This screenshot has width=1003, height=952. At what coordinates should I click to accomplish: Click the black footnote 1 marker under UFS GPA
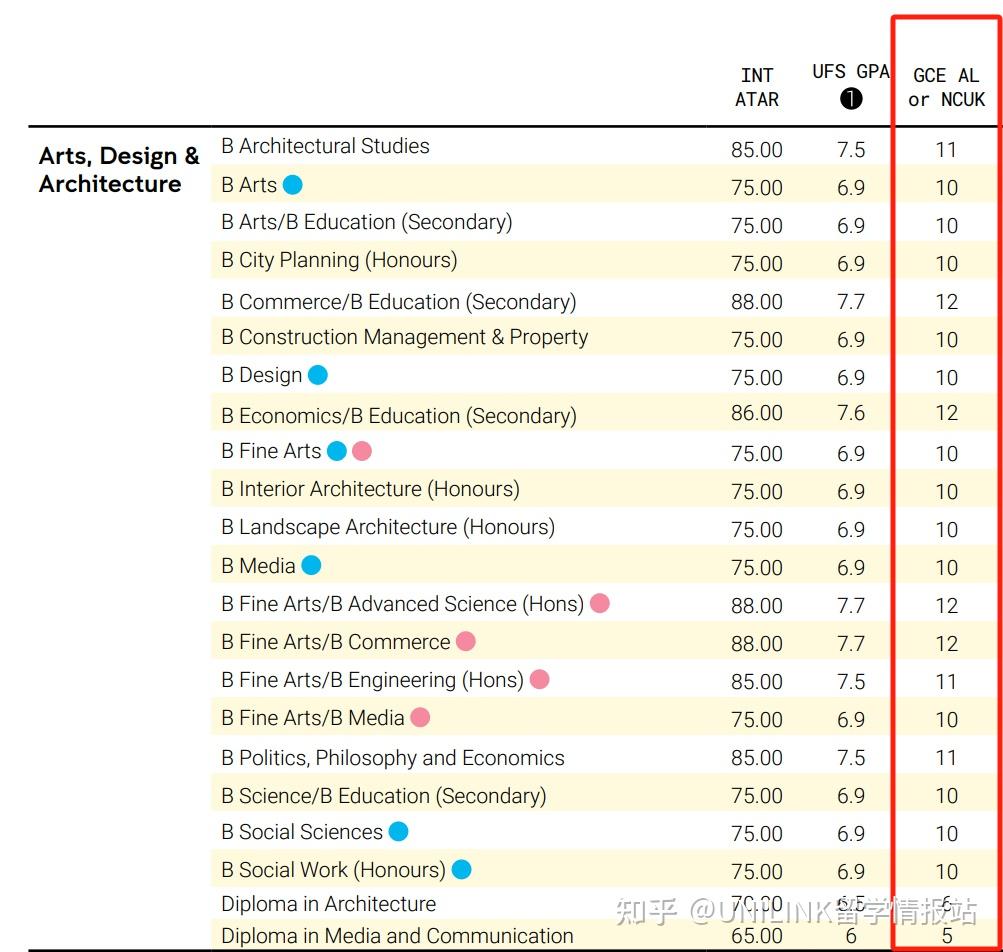[x=851, y=98]
